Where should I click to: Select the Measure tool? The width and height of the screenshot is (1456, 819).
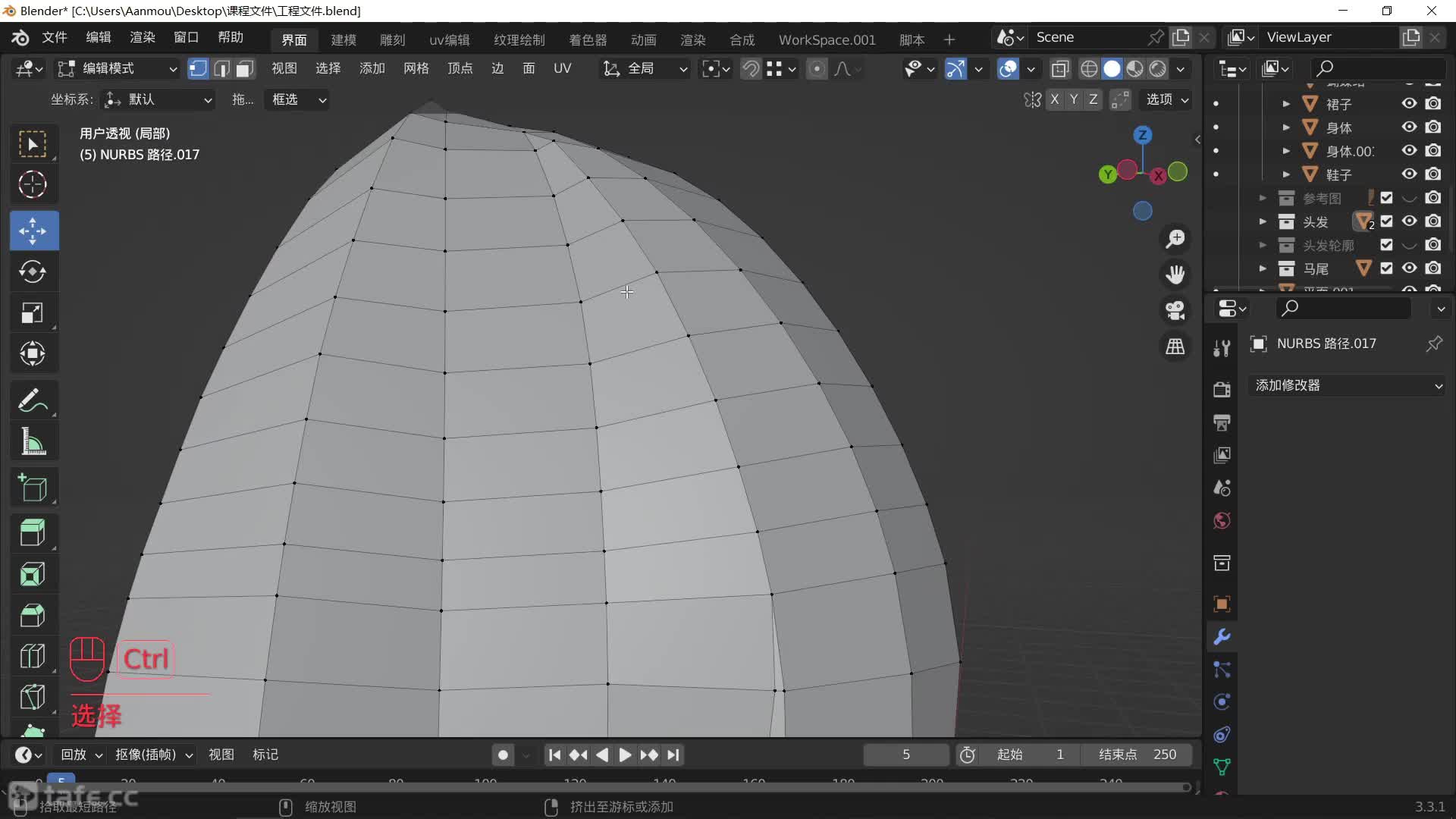[x=33, y=441]
